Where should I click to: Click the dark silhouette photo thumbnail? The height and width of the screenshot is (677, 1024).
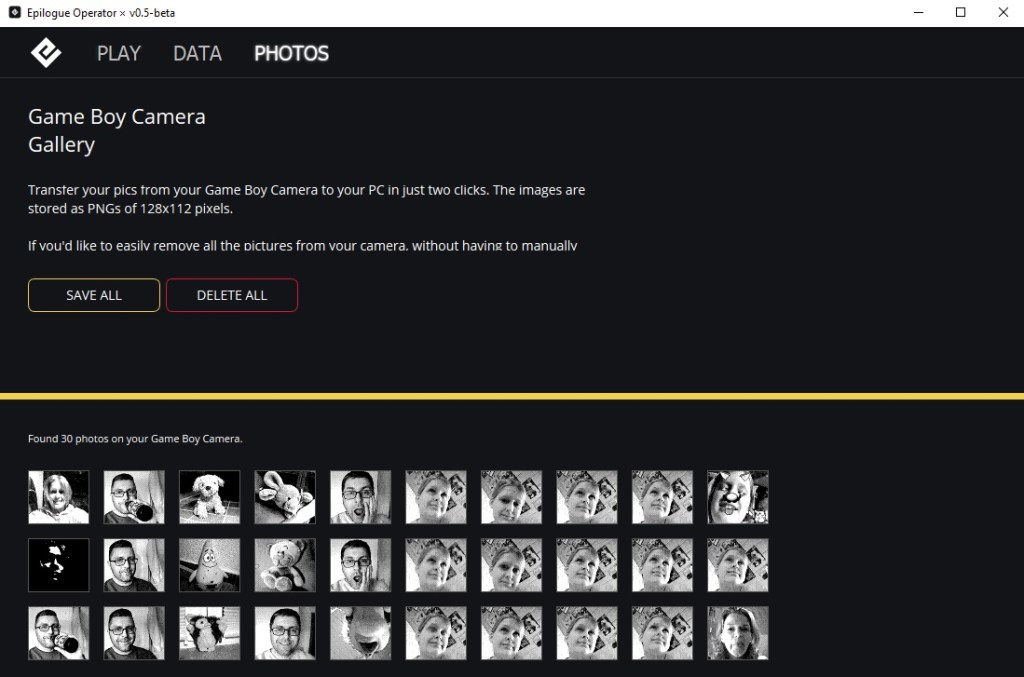pyautogui.click(x=59, y=565)
